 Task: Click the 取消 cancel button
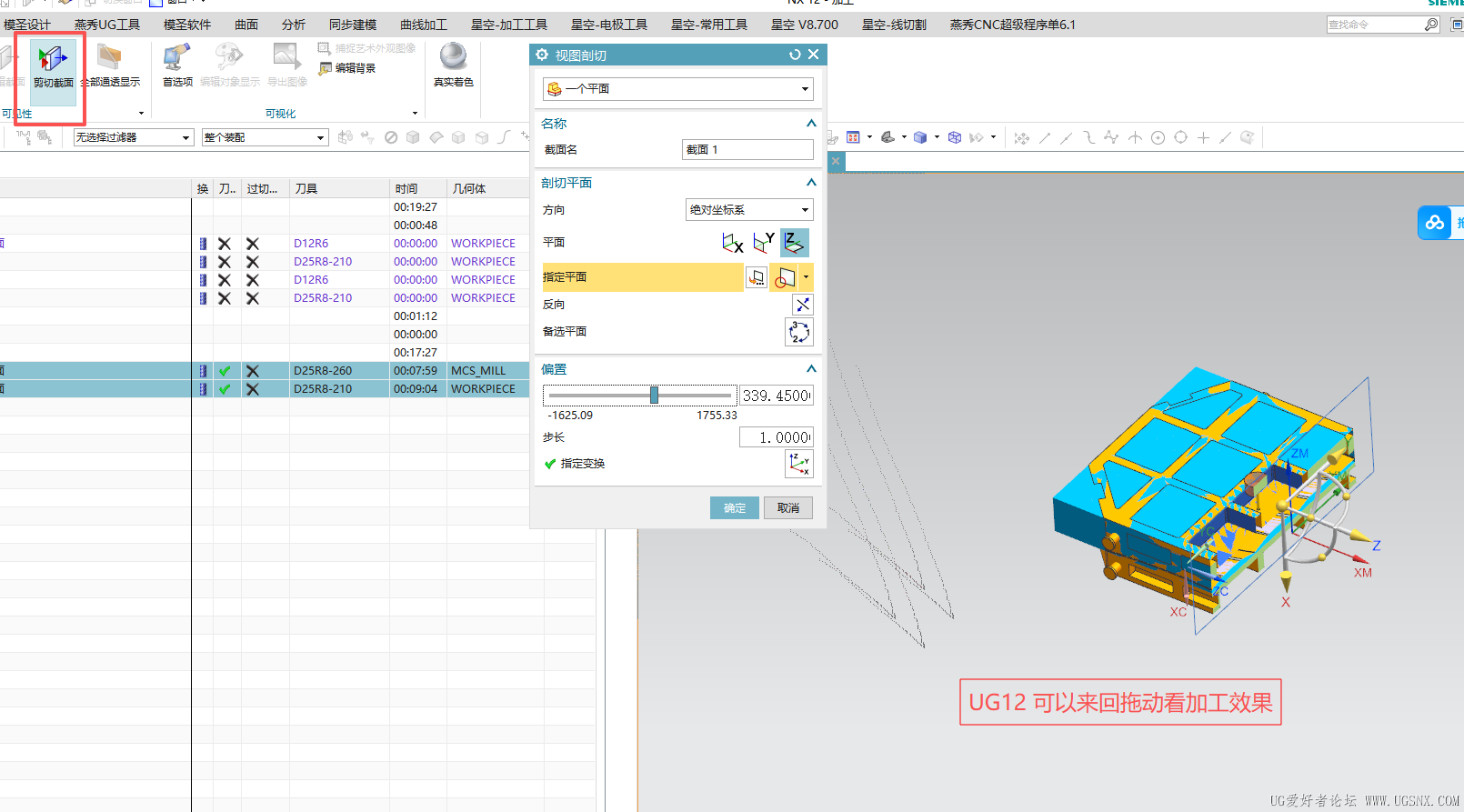pos(788,508)
